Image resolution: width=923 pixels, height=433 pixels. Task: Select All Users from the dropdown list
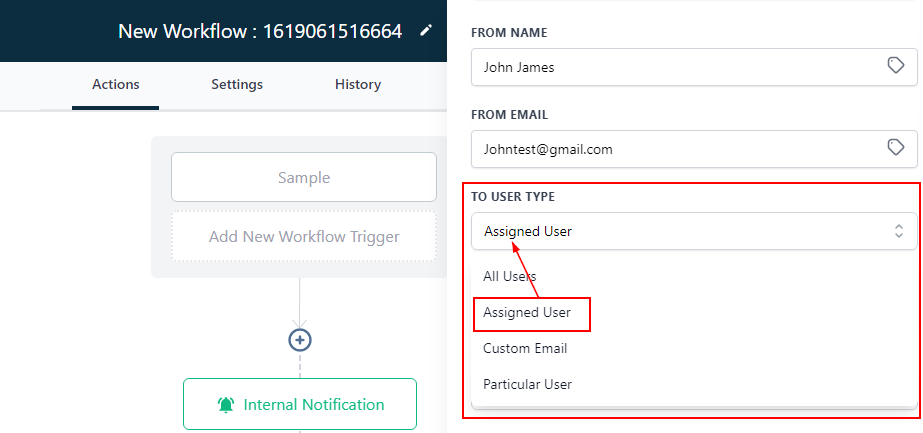point(510,276)
